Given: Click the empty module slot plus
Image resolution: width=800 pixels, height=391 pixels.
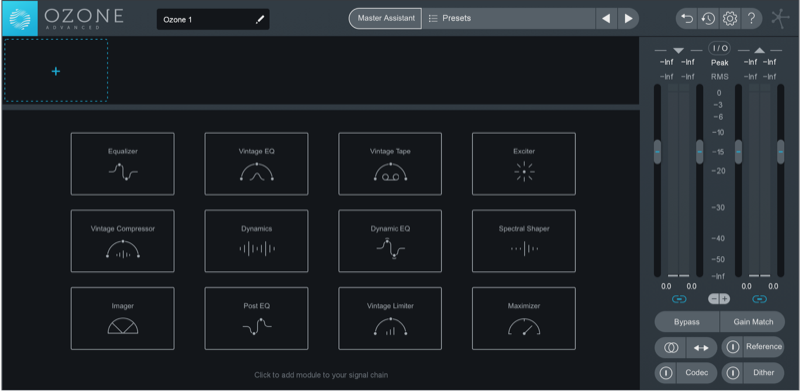Looking at the screenshot, I should coord(56,71).
